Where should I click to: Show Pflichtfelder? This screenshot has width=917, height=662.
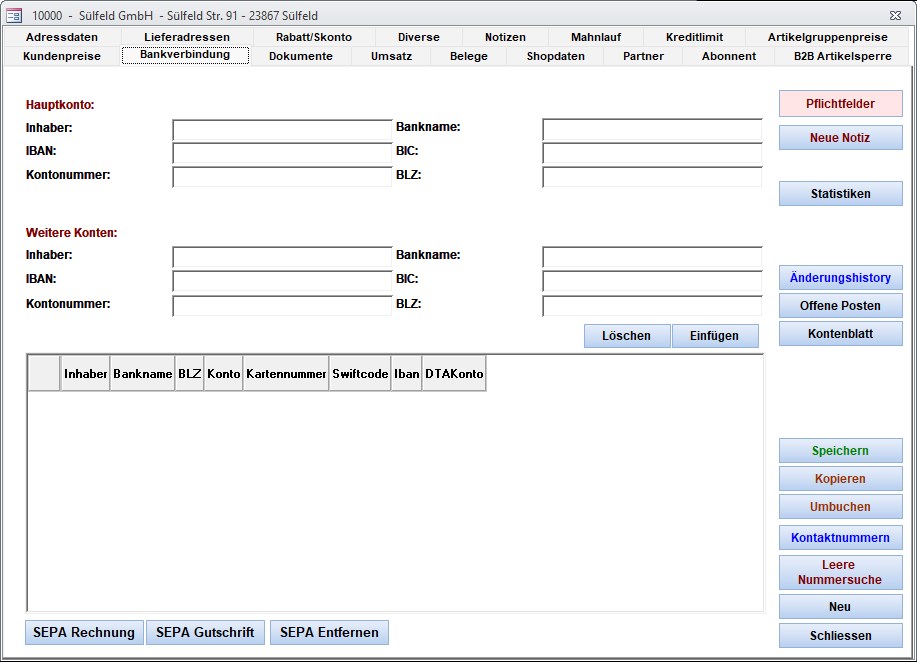click(x=840, y=104)
